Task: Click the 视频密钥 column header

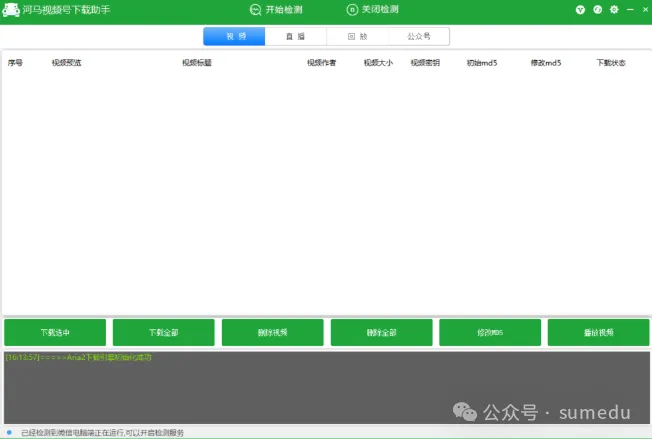Action: click(x=425, y=63)
